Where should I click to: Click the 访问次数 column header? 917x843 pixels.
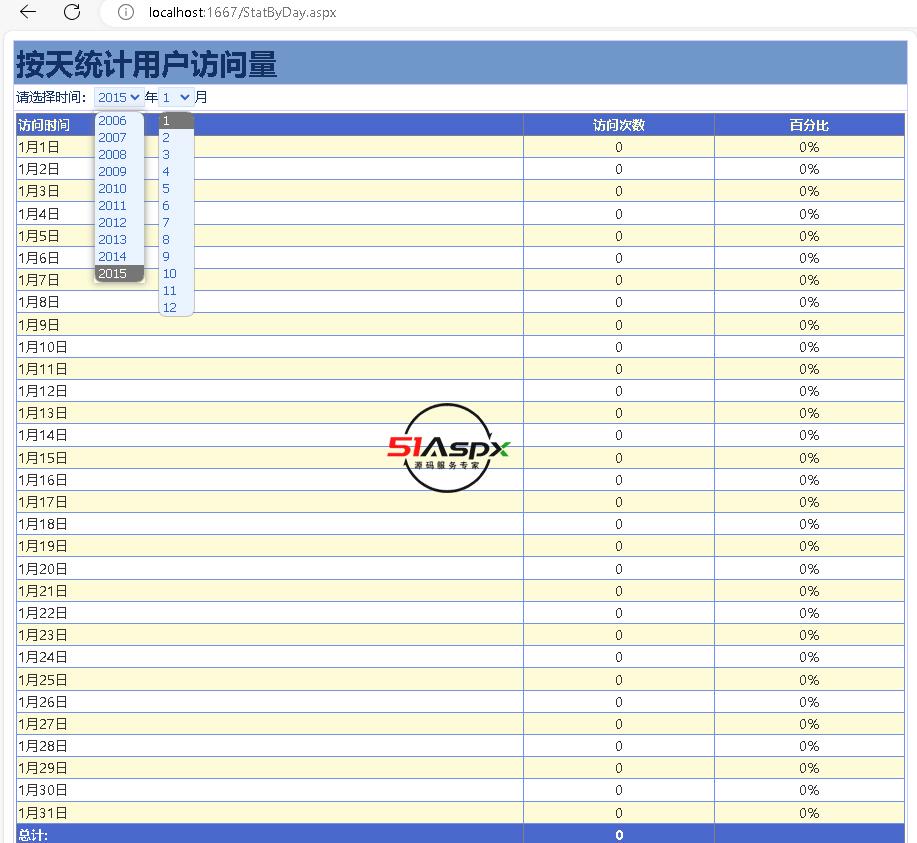618,125
